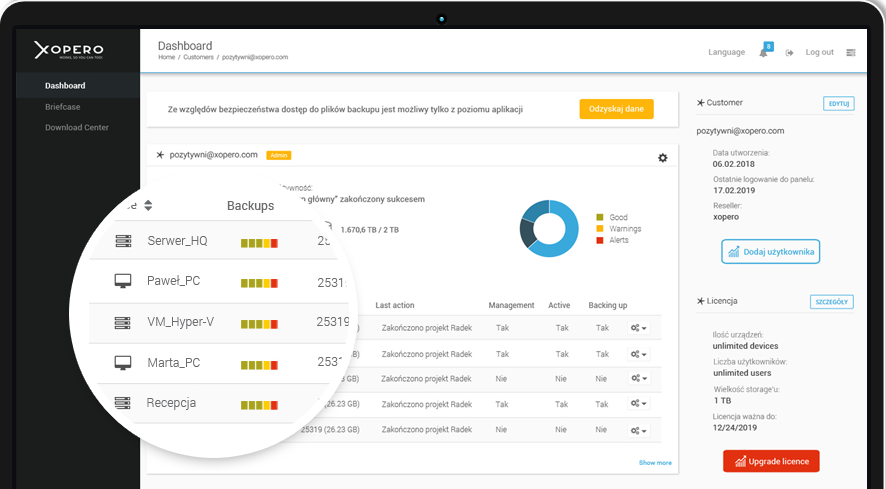
Task: Expand the actions dropdown in the third table row
Action: click(x=639, y=379)
